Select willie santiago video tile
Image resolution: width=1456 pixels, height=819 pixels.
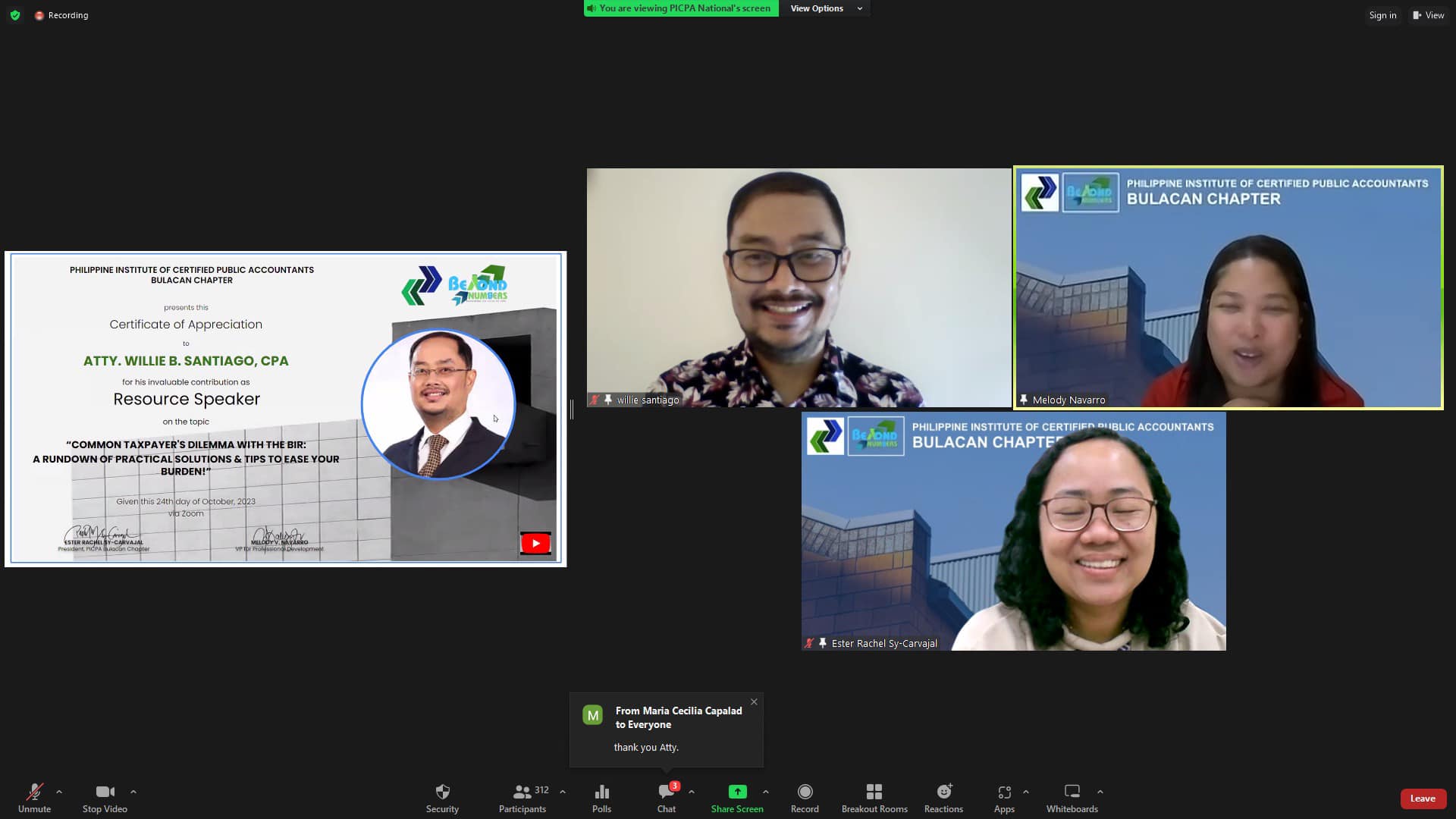coord(799,287)
